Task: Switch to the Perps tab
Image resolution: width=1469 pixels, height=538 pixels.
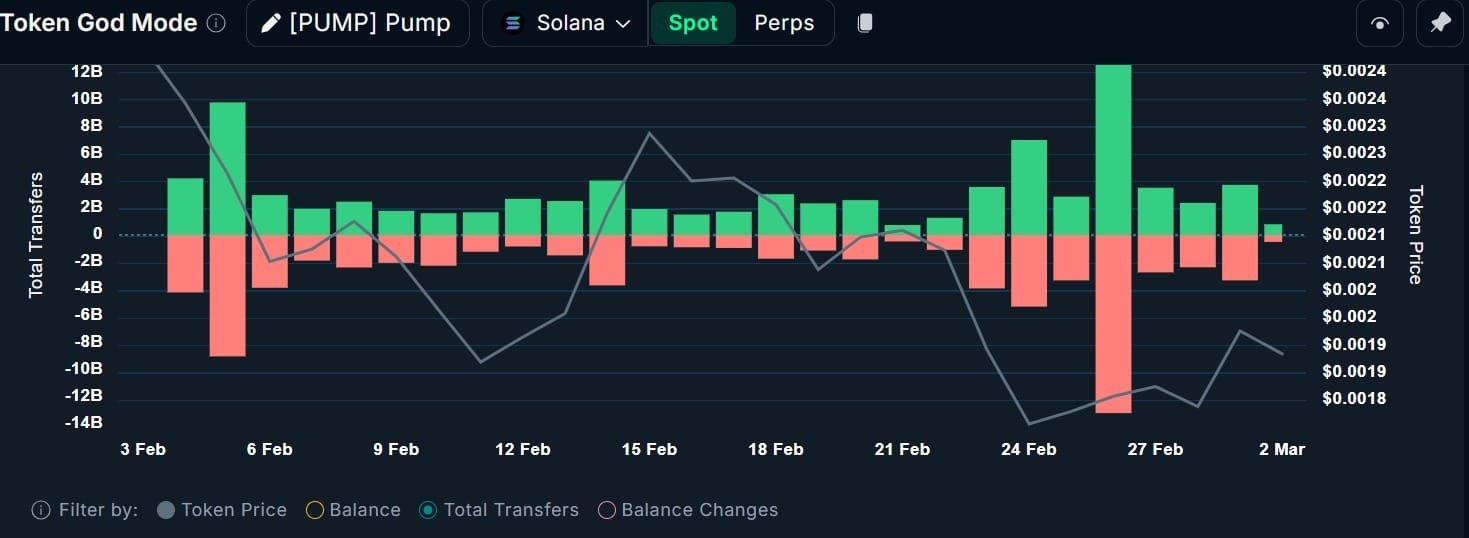Action: 784,23
